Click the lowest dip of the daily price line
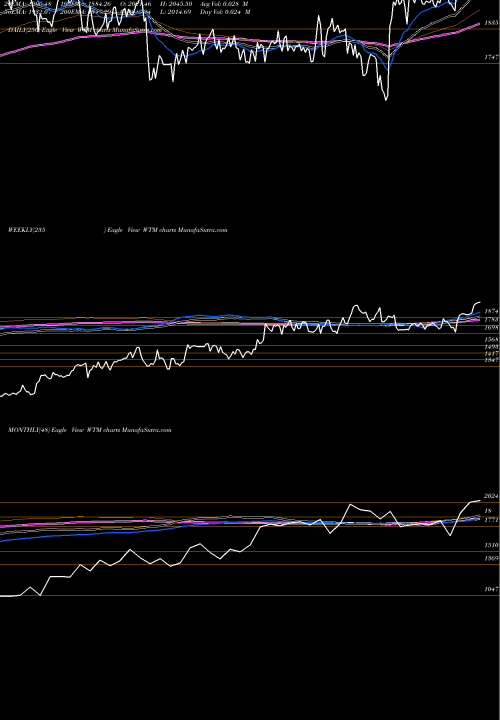Viewport: 500px width, 720px height. click(x=386, y=99)
